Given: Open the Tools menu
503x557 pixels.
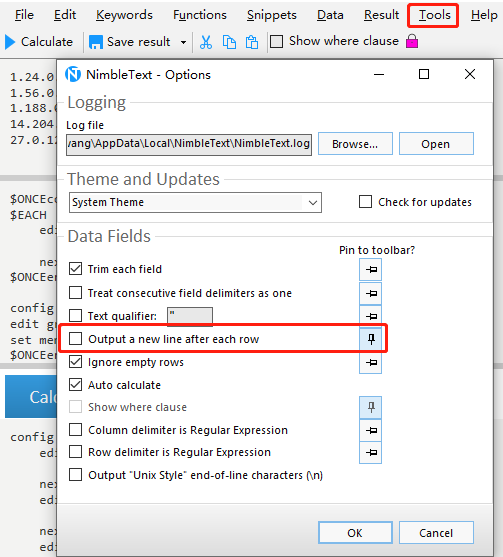Looking at the screenshot, I should pyautogui.click(x=434, y=15).
